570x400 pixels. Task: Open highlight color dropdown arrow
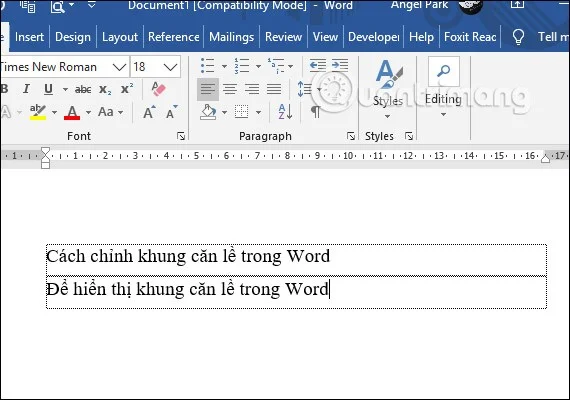(x=54, y=112)
